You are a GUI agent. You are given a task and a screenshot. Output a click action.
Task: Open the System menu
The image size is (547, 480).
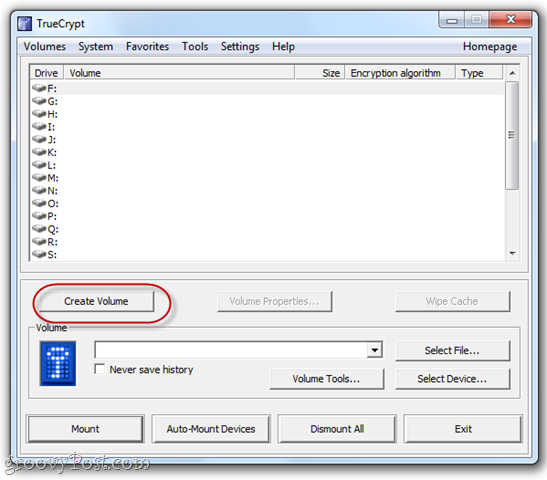coord(96,46)
